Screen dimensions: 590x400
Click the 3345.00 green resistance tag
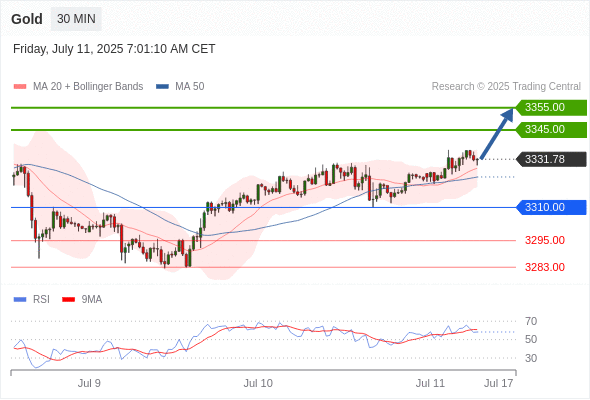point(551,129)
